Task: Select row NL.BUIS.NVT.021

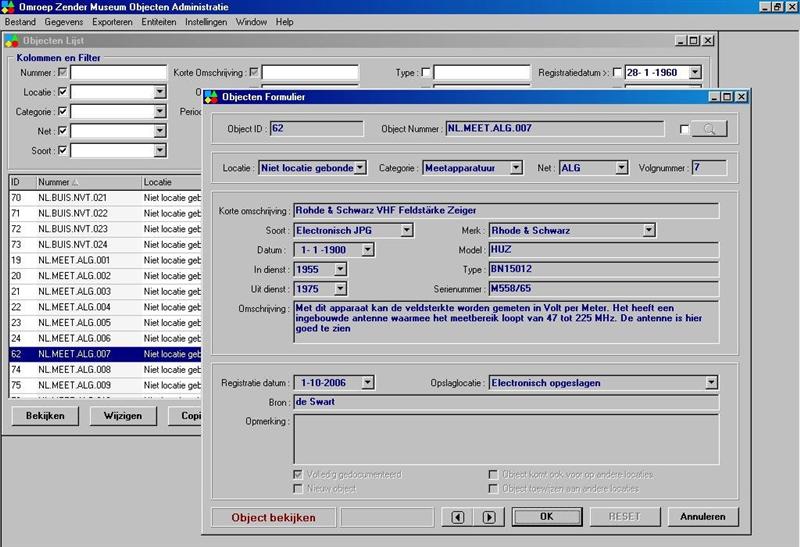Action: pyautogui.click(x=105, y=197)
